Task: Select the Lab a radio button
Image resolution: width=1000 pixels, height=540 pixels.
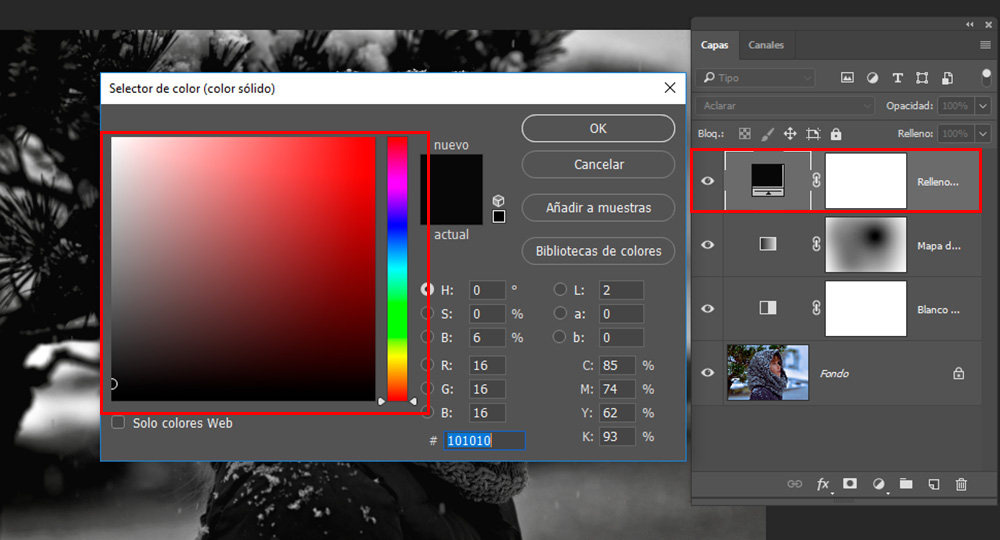Action: coord(560,313)
